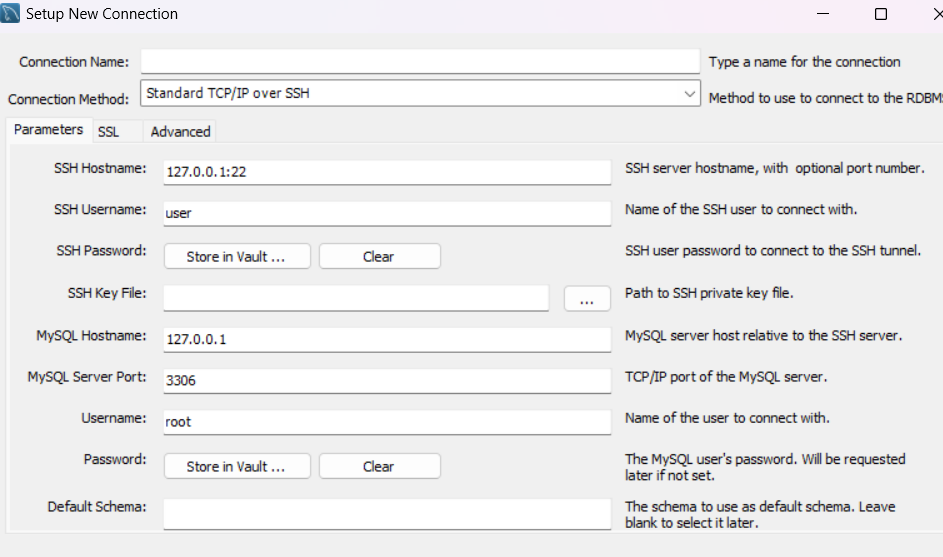Browse for SSH key file with ellipsis button

pos(587,298)
